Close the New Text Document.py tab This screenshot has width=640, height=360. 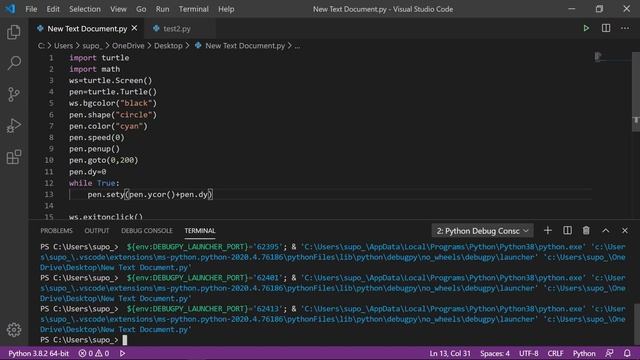[x=134, y=28]
